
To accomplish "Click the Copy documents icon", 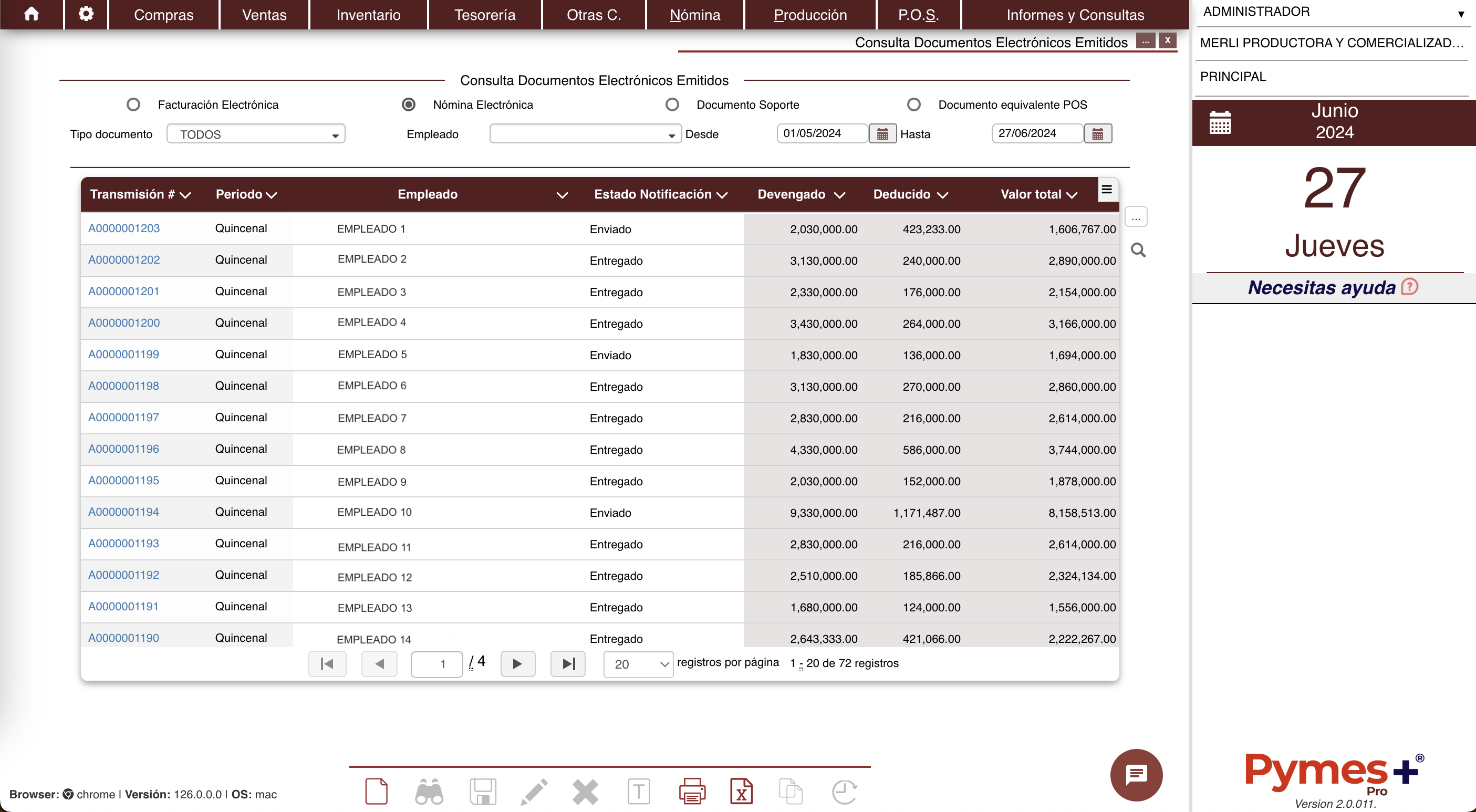I will tap(791, 792).
